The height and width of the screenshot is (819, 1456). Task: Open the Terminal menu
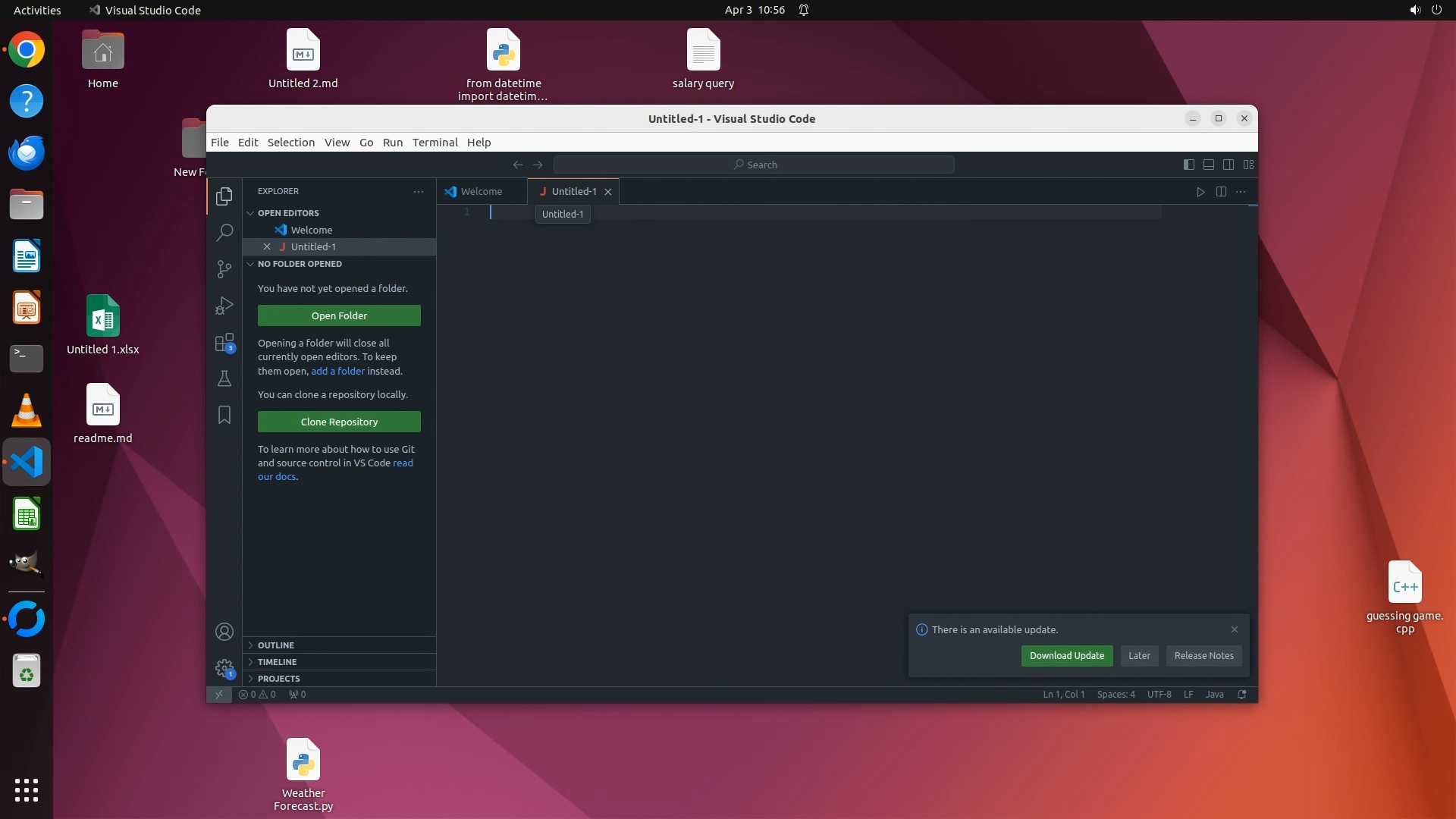pos(435,143)
